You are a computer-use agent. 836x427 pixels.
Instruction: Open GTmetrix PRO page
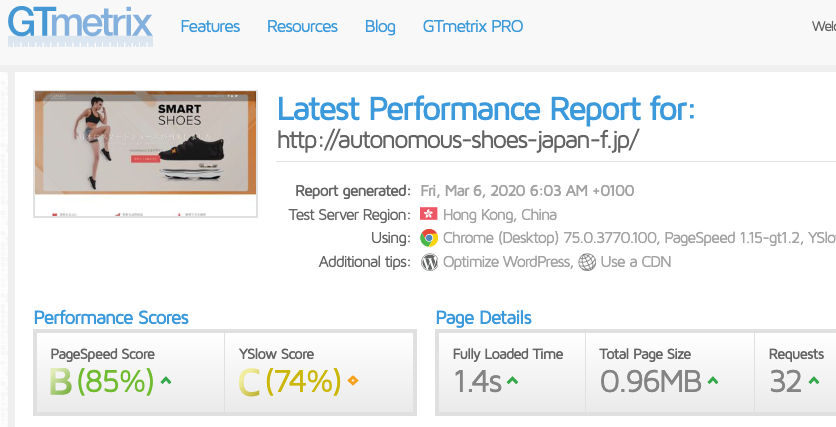[473, 26]
